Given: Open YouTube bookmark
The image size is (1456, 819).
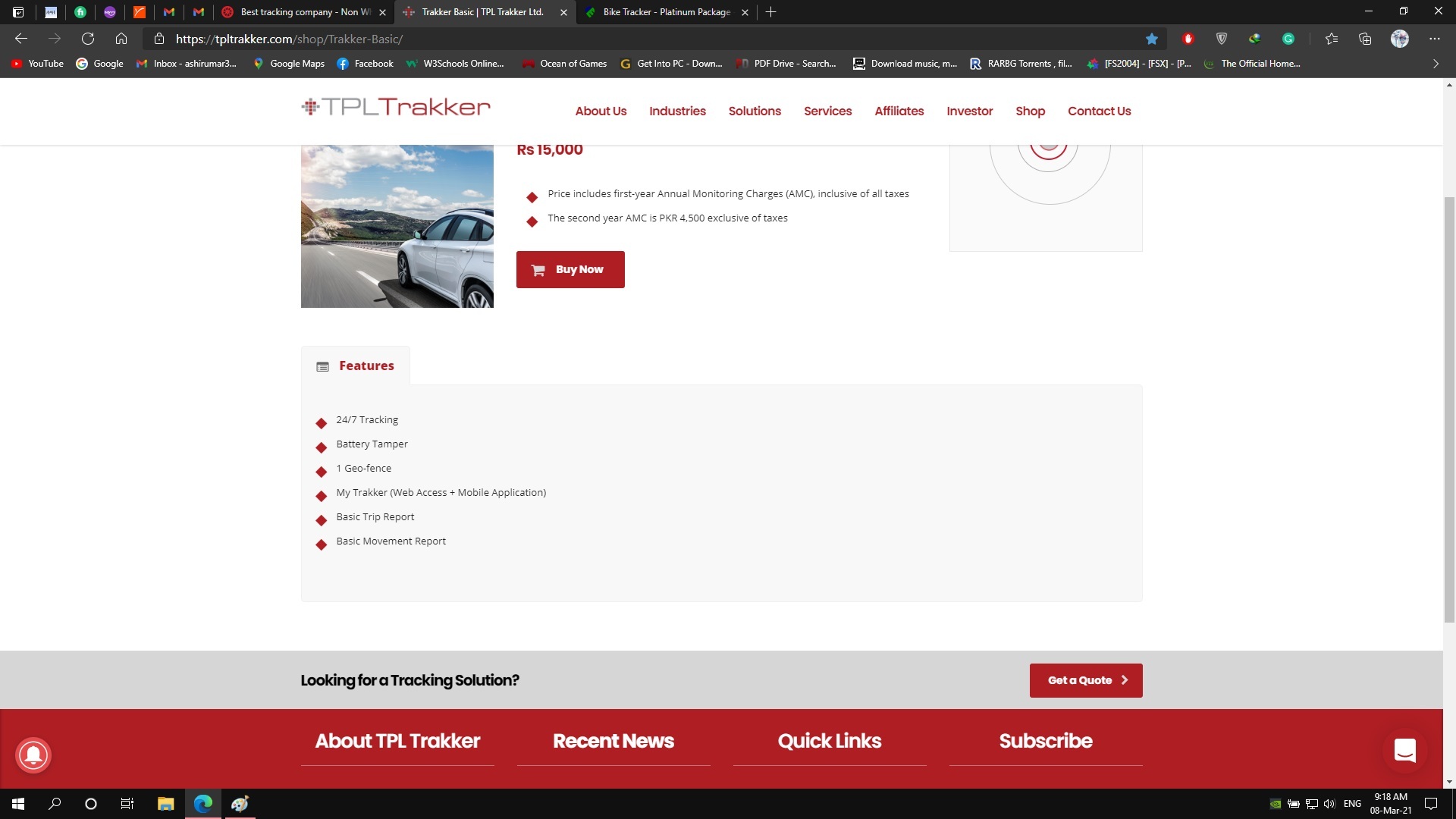Looking at the screenshot, I should [x=38, y=64].
